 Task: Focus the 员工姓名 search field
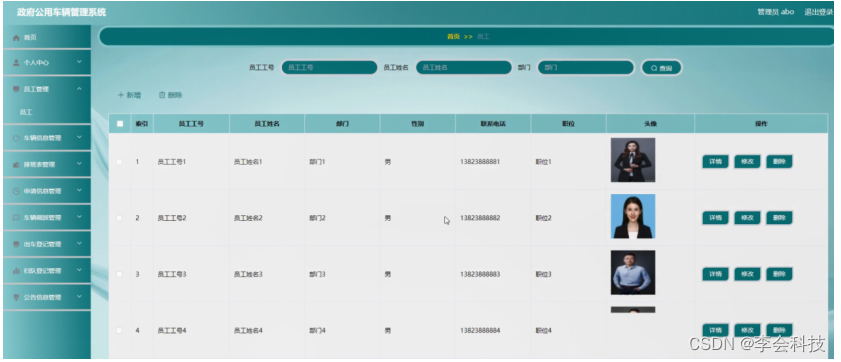(463, 68)
